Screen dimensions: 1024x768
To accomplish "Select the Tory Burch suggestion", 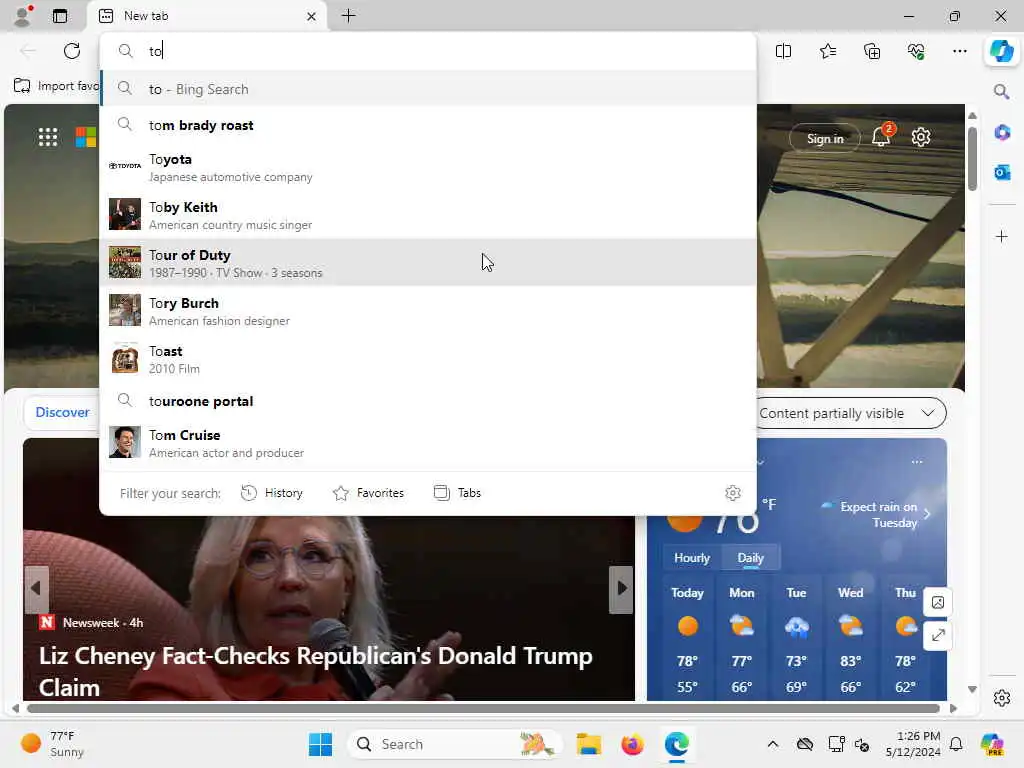I will pos(428,311).
